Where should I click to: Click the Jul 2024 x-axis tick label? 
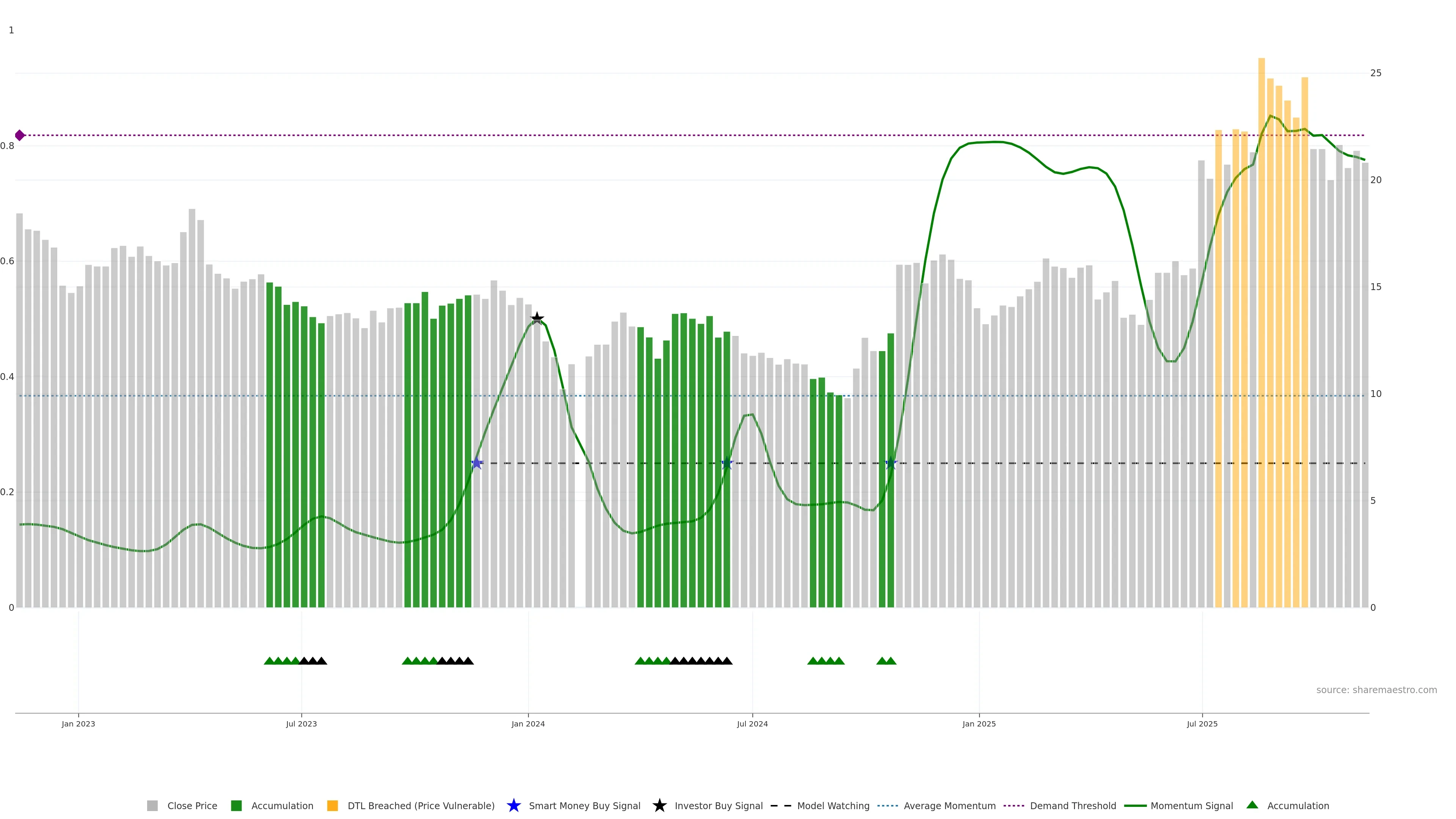(x=752, y=724)
